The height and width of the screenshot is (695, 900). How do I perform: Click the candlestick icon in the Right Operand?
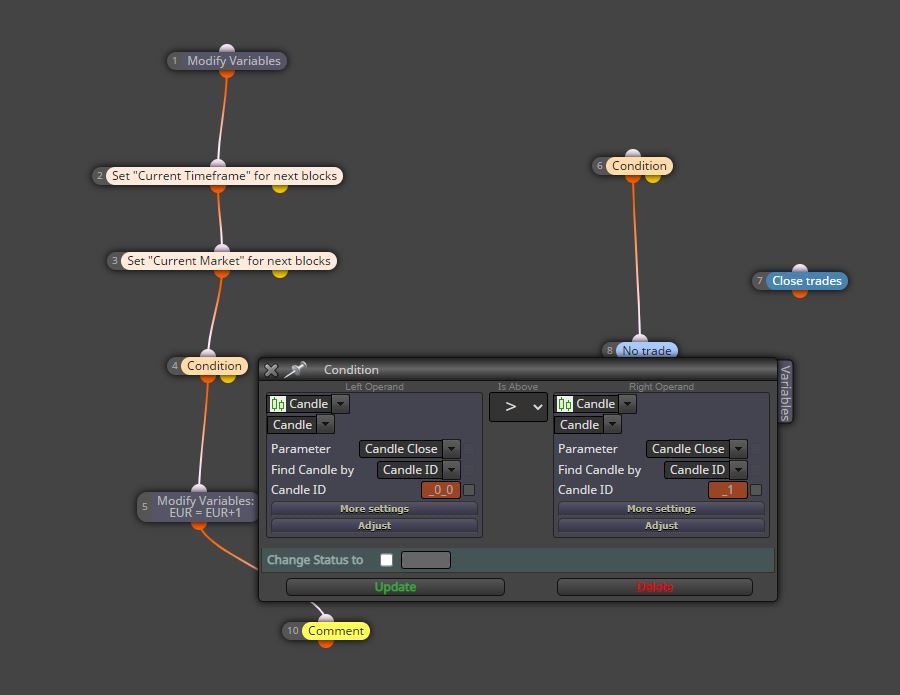(565, 404)
